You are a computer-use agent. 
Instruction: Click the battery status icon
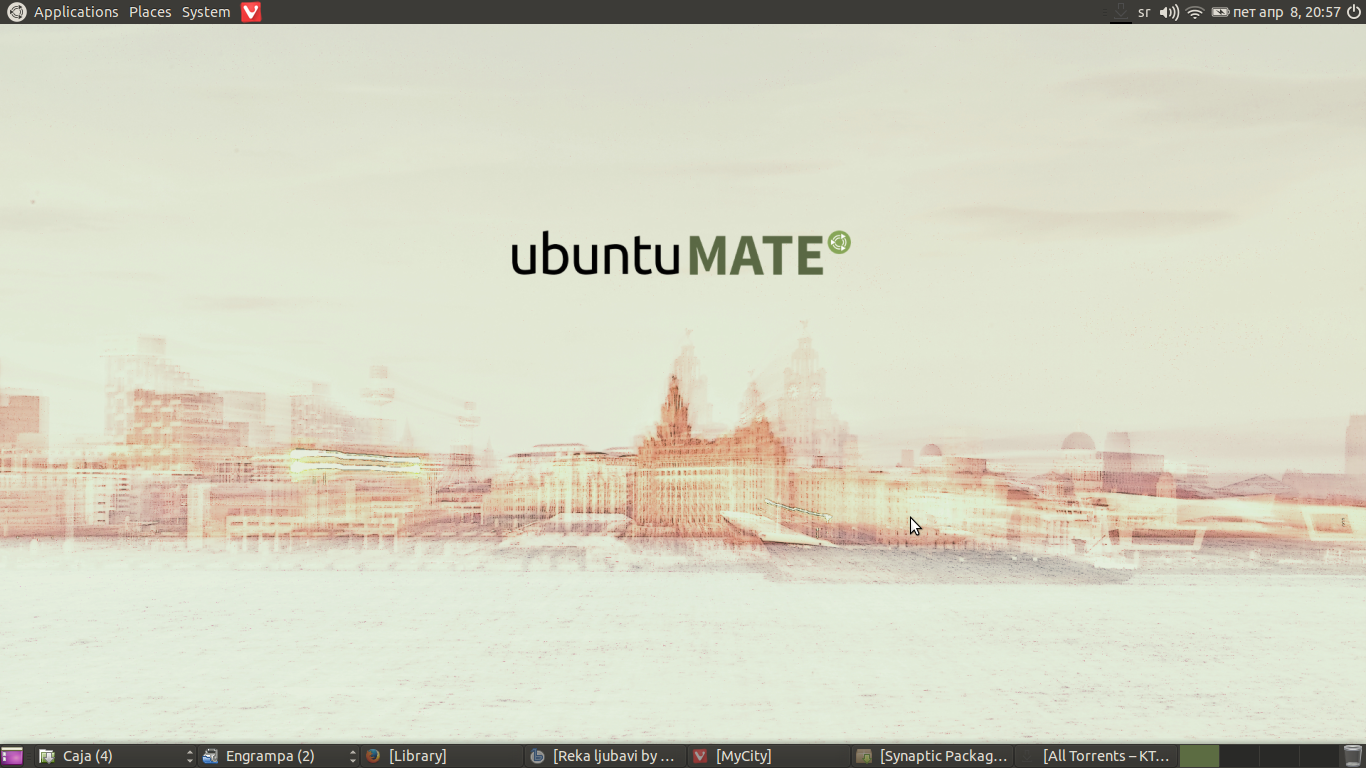click(1220, 12)
